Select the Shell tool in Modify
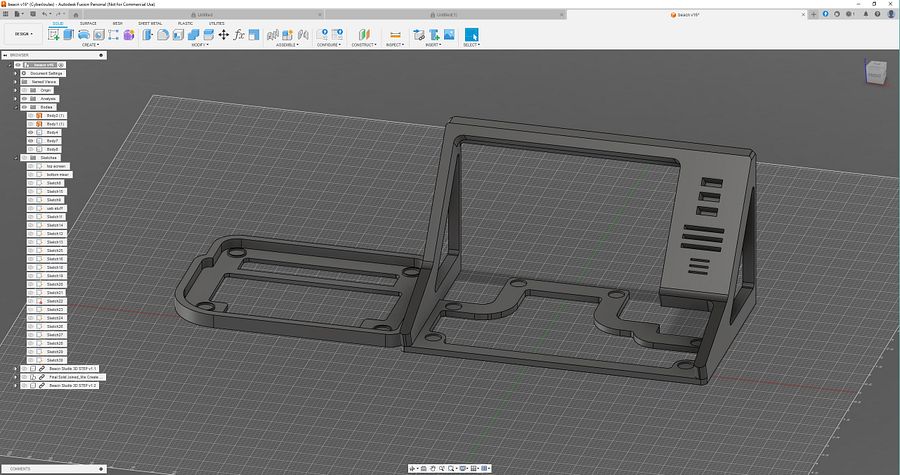Image resolution: width=900 pixels, height=475 pixels. (178, 35)
